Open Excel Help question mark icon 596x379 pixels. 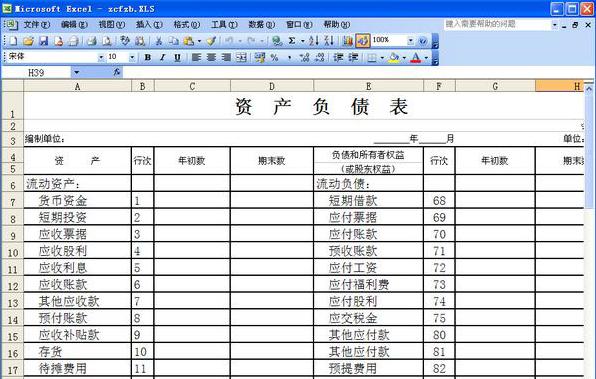[x=423, y=40]
